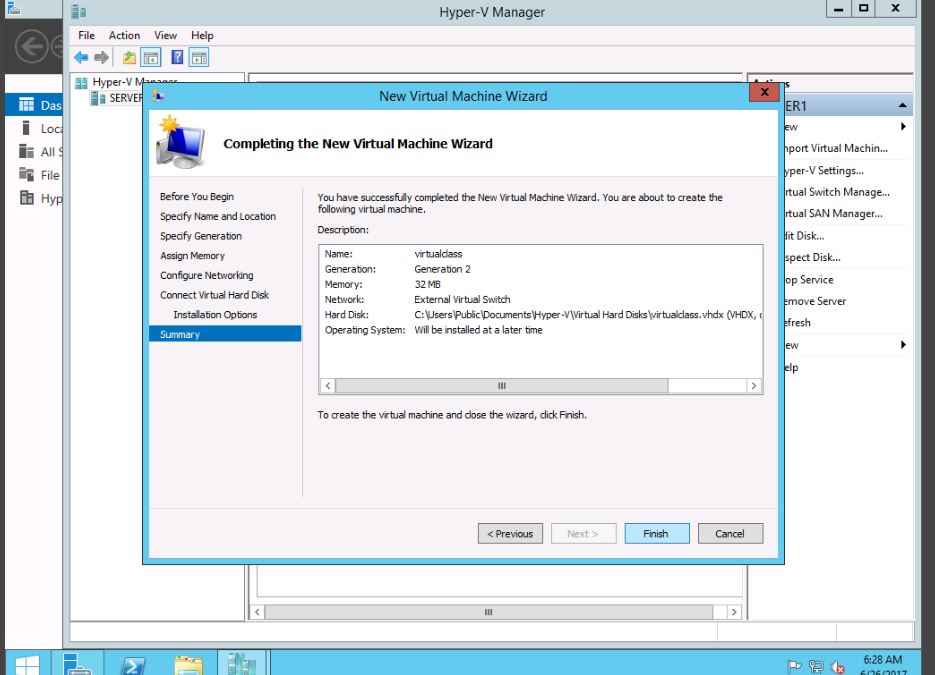Open Hyper-V Settings in Actions pane
935x675 pixels.
point(824,171)
